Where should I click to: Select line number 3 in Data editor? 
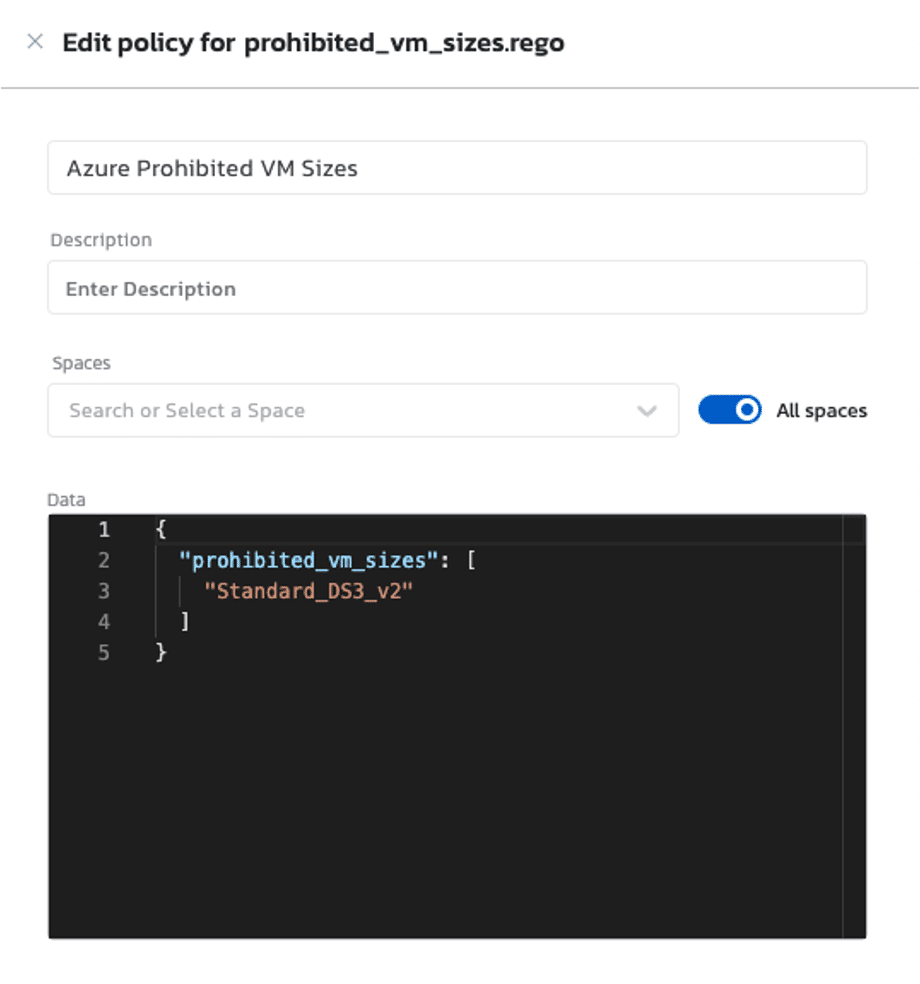pos(104,591)
